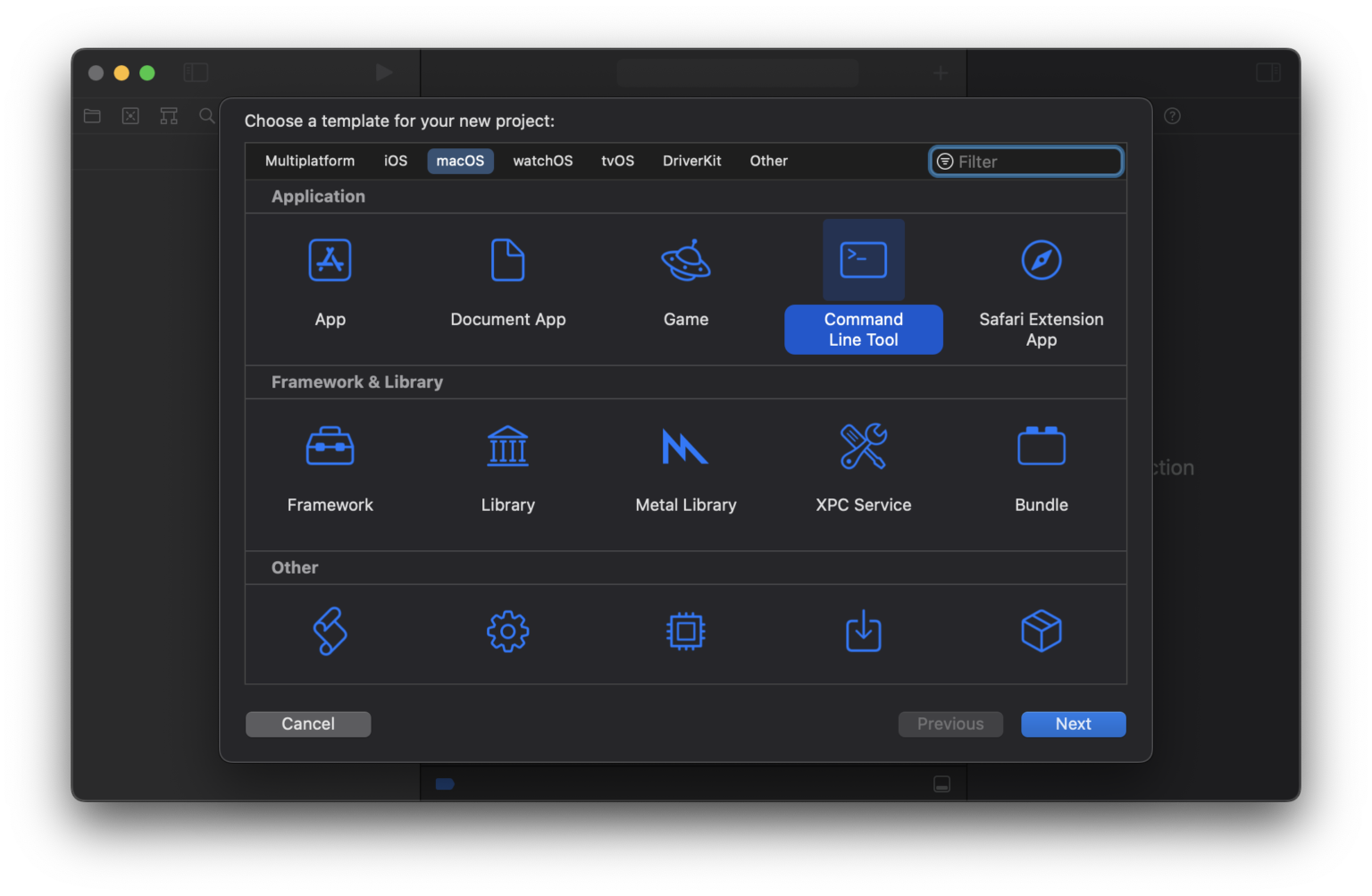Switch to the iOS platform tab
The width and height of the screenshot is (1372, 896).
pyautogui.click(x=396, y=161)
